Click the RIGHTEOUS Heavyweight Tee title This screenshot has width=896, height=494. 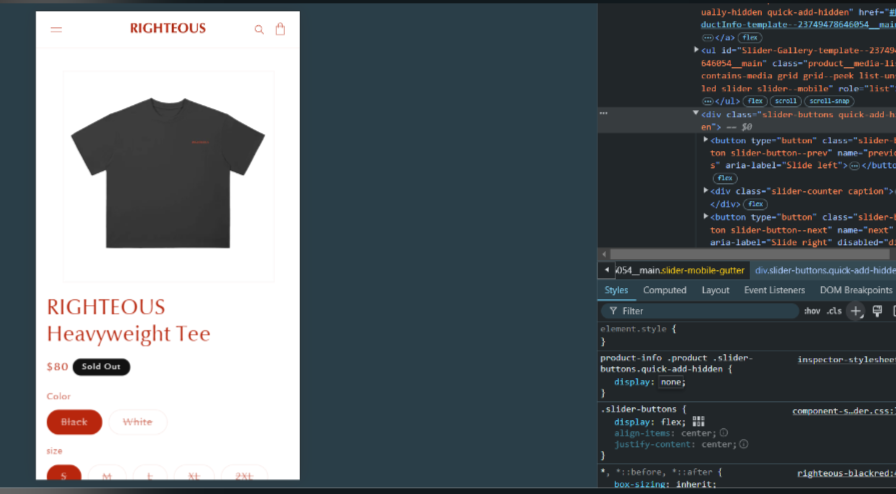coord(129,320)
